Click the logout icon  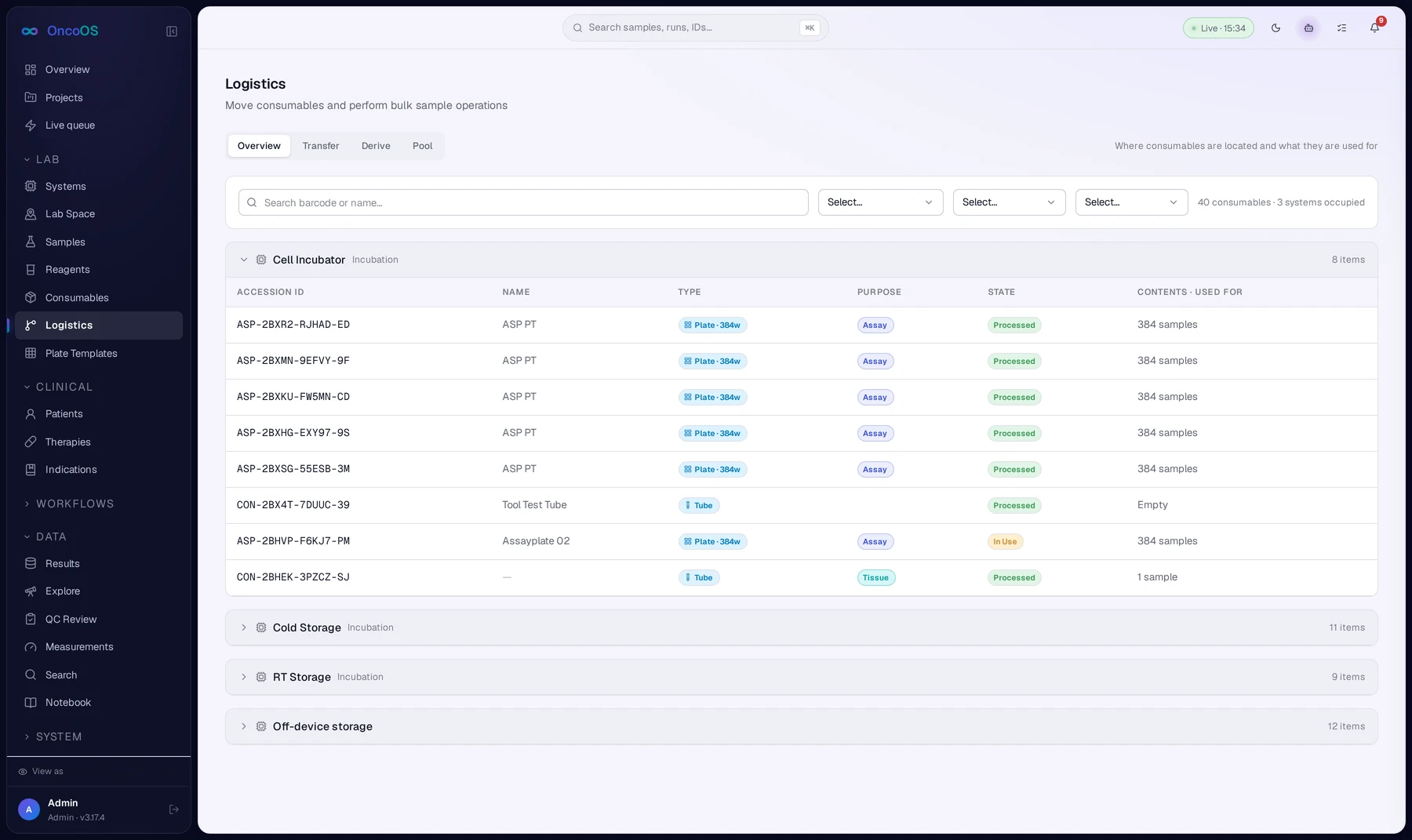(x=174, y=809)
